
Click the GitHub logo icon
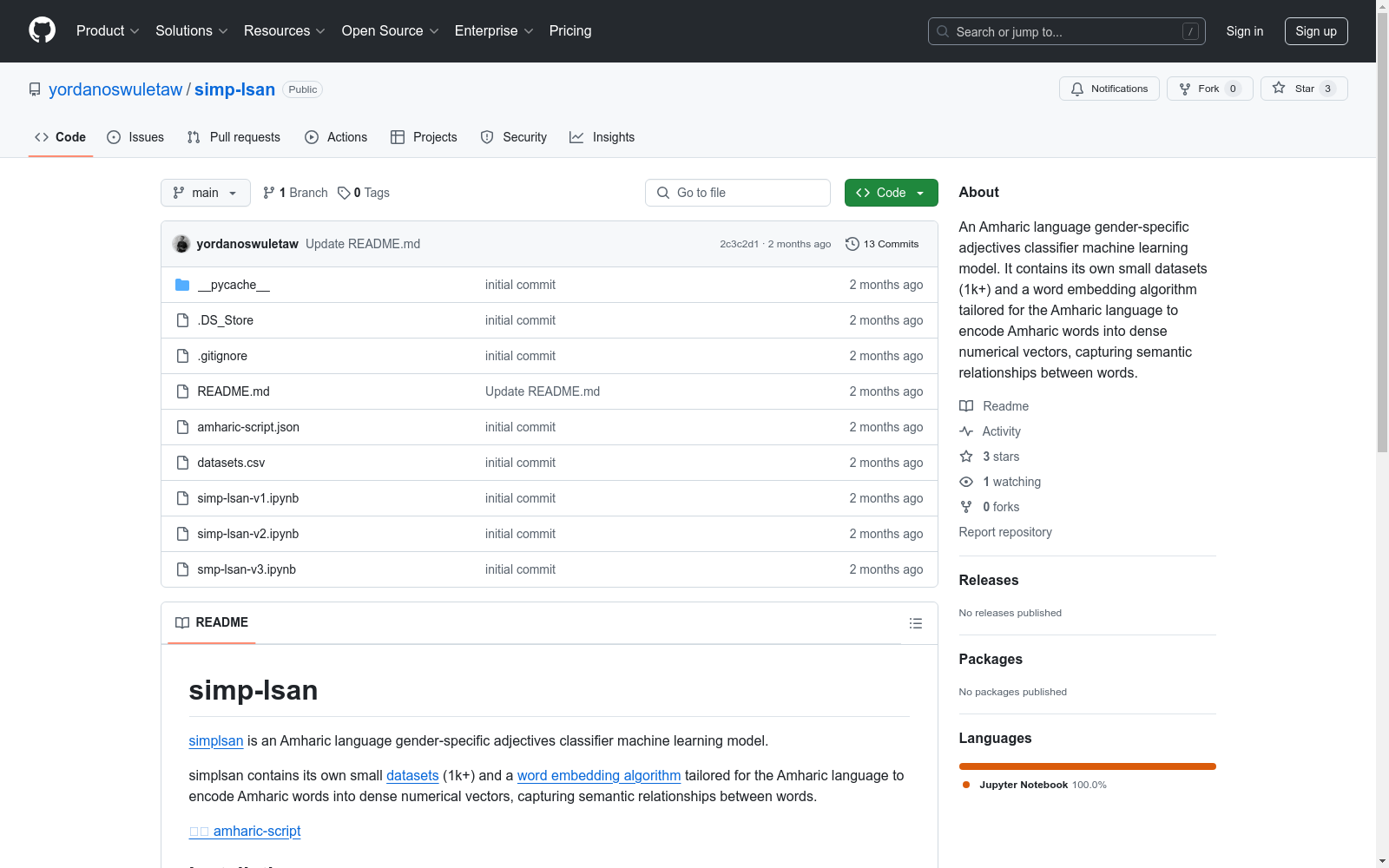click(x=42, y=30)
